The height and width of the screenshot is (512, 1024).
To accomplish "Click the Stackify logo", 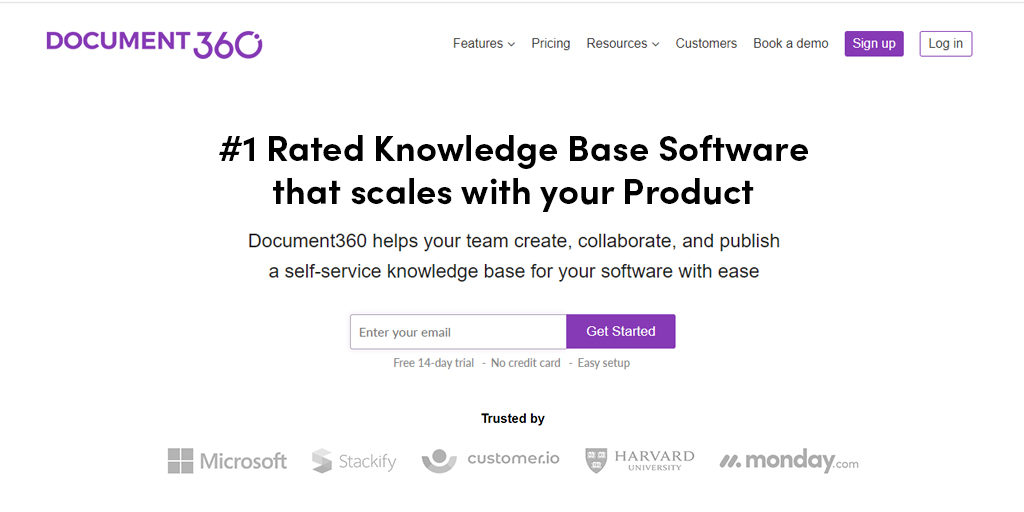I will coord(354,461).
